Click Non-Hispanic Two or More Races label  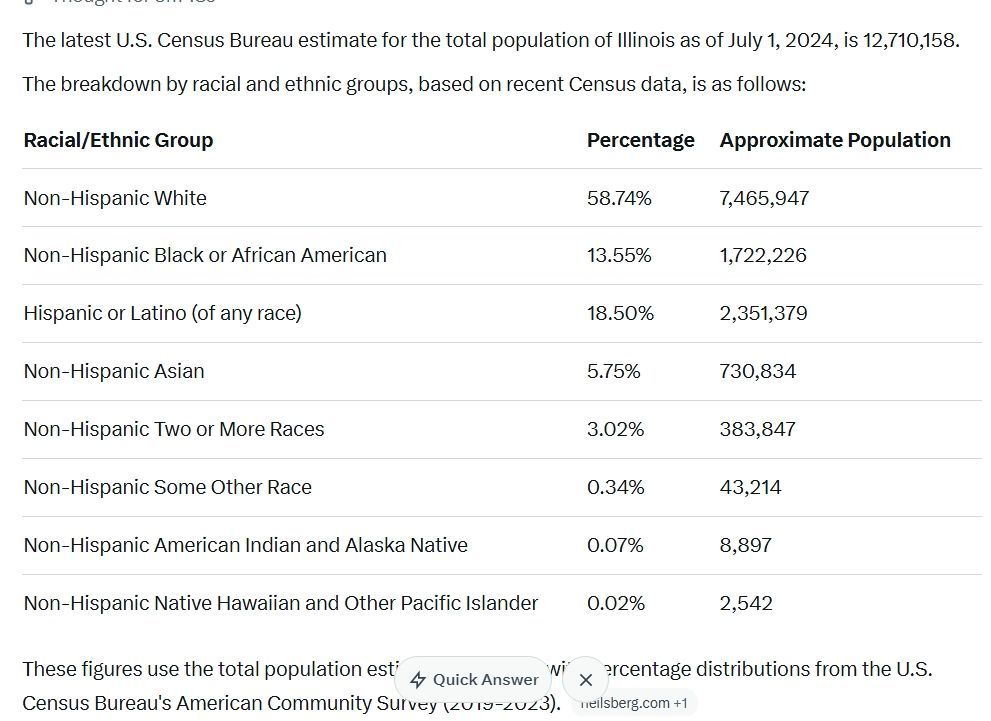coord(174,429)
